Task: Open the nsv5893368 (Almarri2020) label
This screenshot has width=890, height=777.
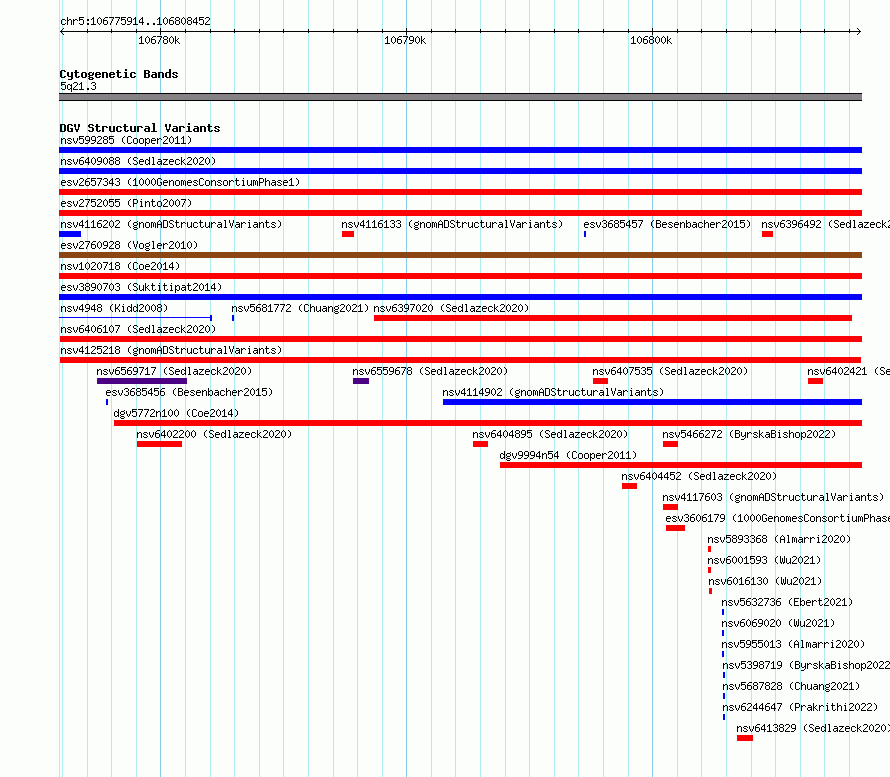Action: click(779, 539)
